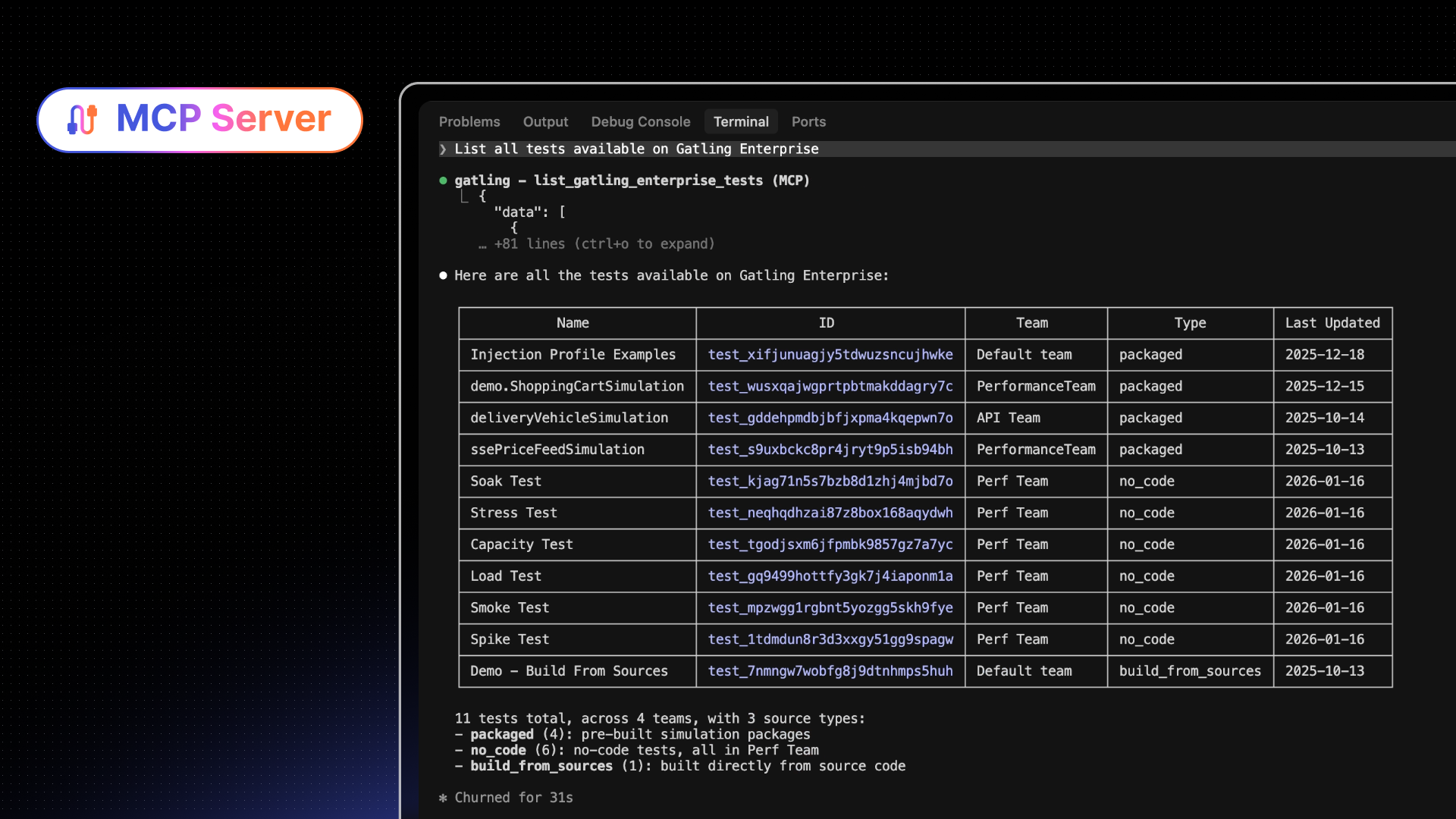This screenshot has width=1456, height=819.
Task: Click the deliveryVehicleSimulation test ID link
Action: pos(830,418)
